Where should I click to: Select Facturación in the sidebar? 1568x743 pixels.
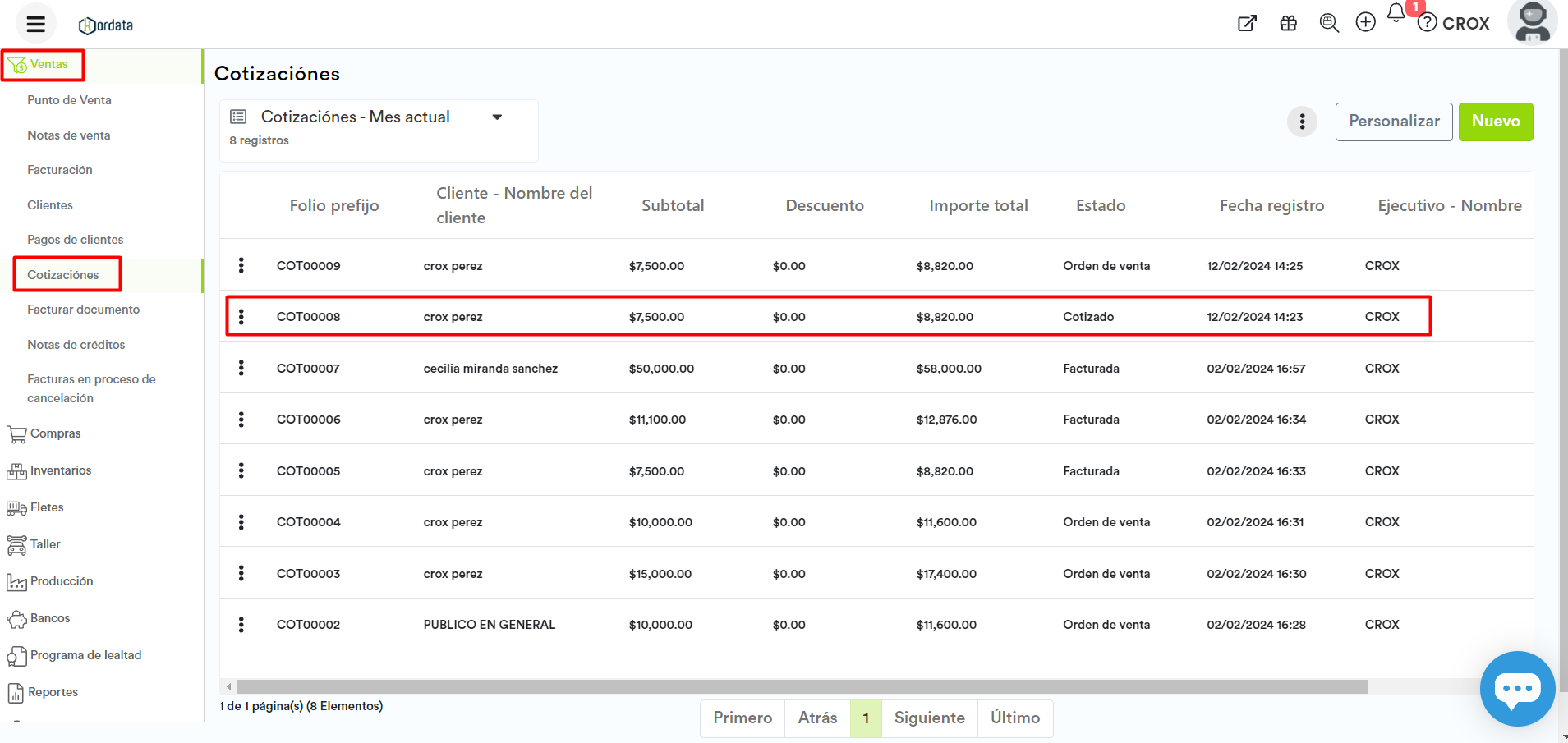point(60,170)
